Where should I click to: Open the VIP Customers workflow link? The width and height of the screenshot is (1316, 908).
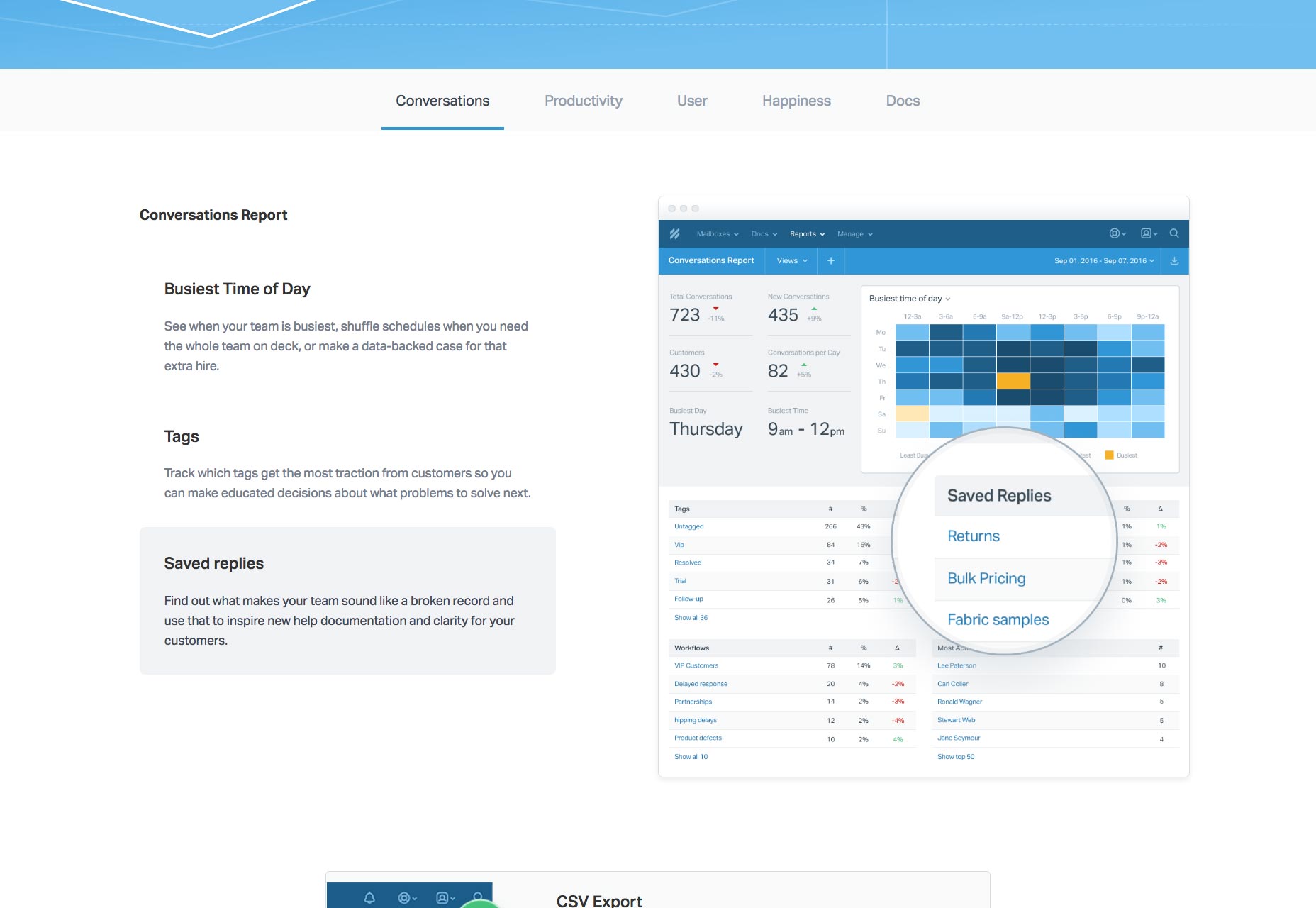696,665
